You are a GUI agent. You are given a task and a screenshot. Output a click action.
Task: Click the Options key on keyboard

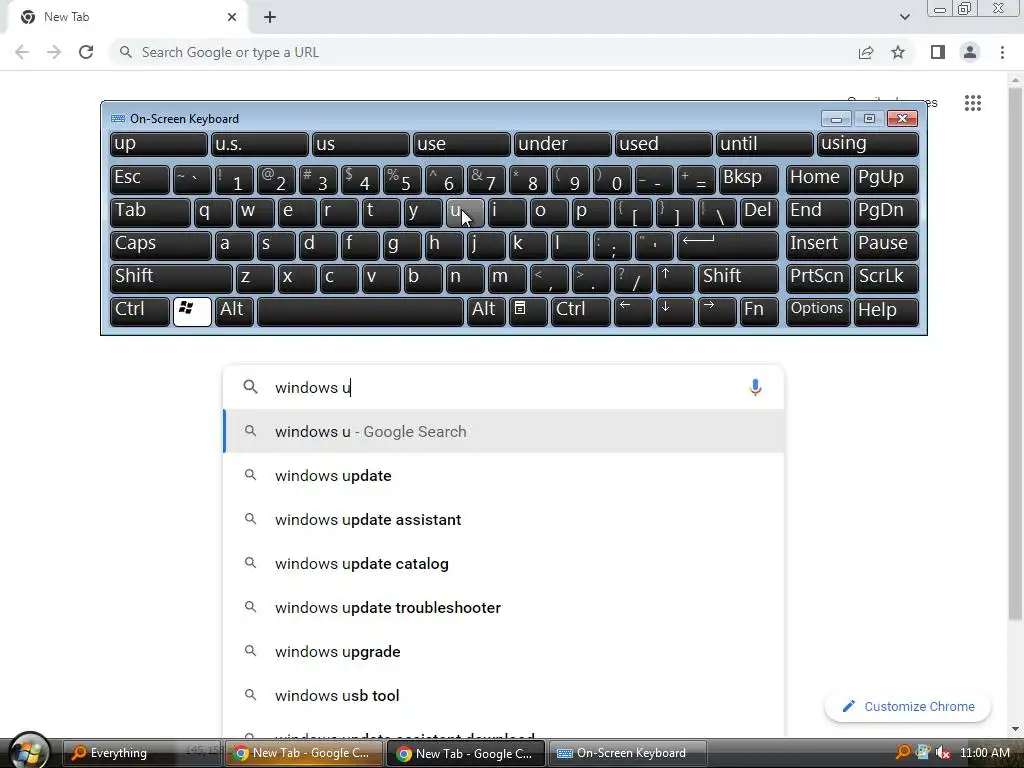coord(818,311)
